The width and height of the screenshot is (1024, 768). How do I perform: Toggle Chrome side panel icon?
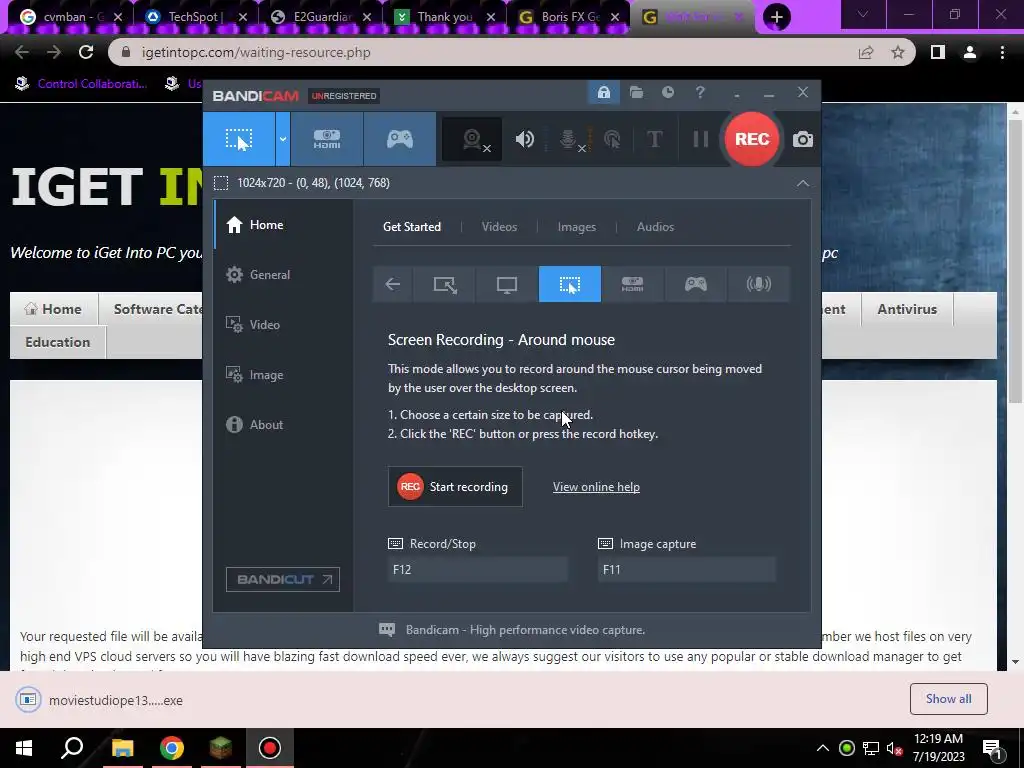coord(937,52)
